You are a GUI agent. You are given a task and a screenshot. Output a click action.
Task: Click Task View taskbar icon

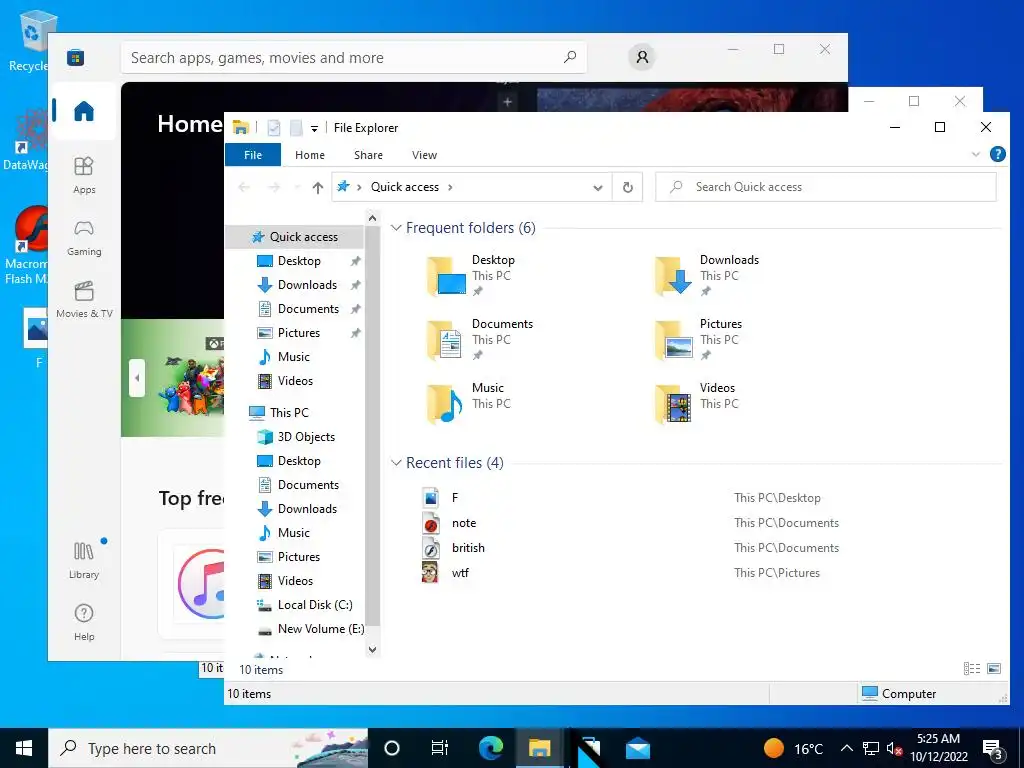(440, 748)
